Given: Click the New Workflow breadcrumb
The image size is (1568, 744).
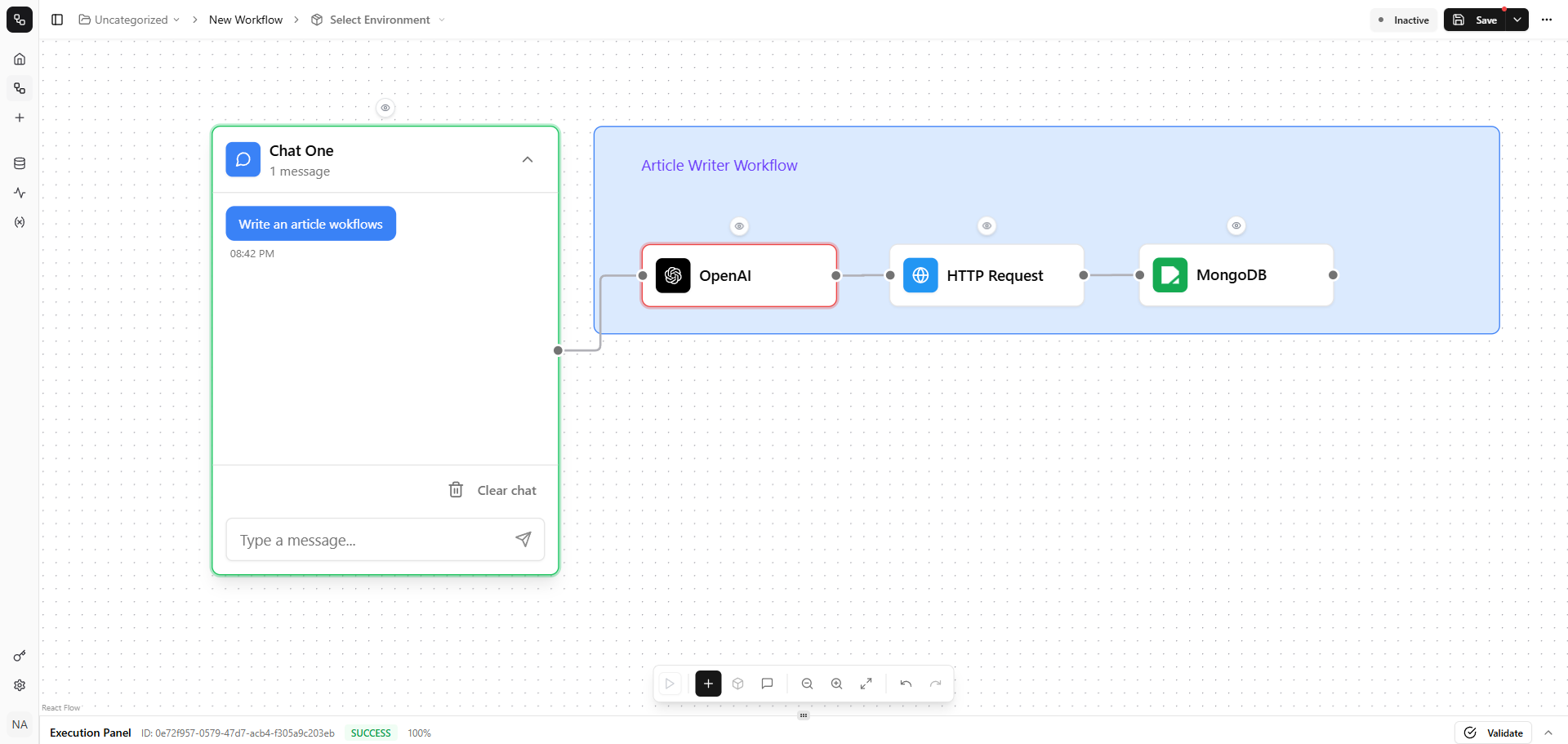Looking at the screenshot, I should tap(246, 20).
